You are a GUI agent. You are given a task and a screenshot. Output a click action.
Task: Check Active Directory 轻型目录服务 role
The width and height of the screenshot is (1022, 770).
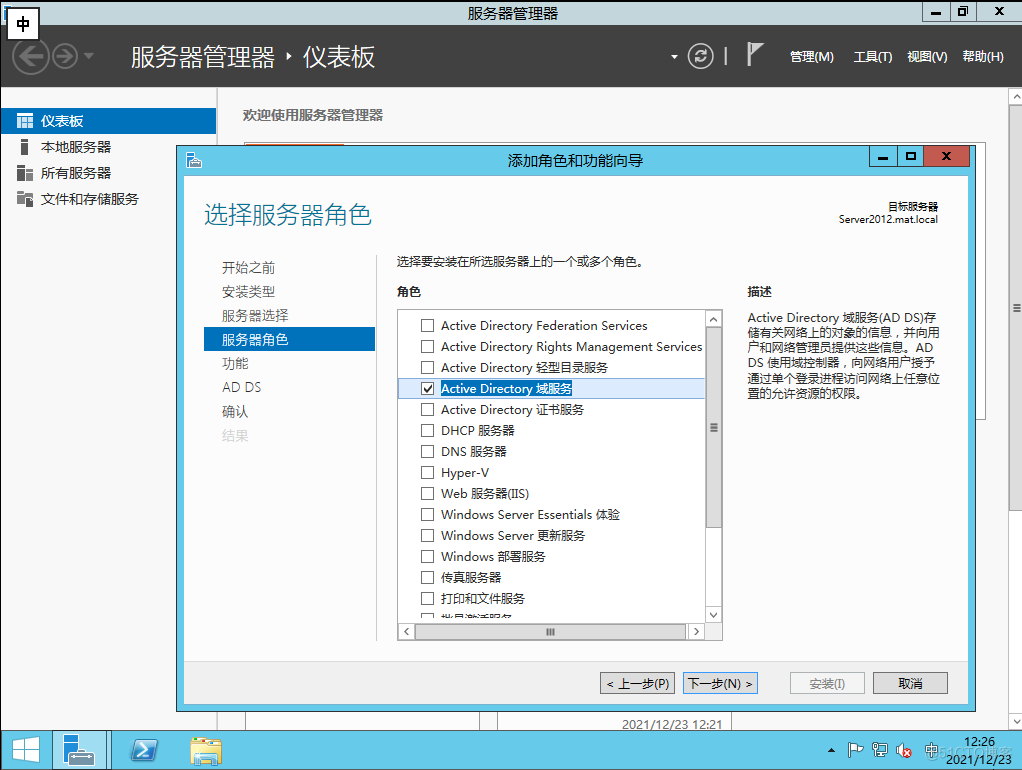428,367
